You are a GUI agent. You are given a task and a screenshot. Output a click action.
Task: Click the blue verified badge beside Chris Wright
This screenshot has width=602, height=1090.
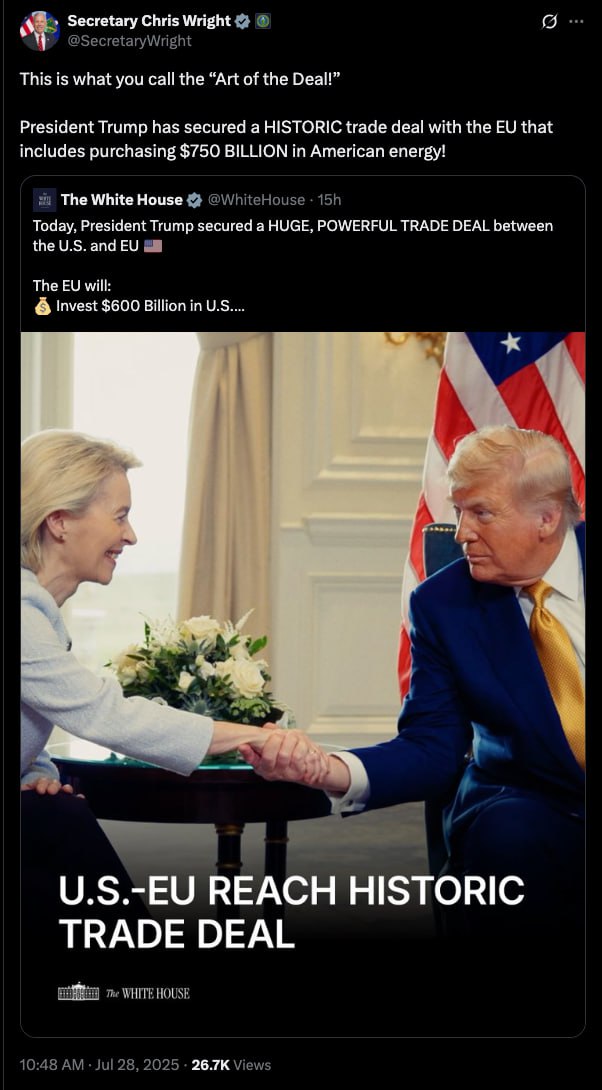[243, 22]
